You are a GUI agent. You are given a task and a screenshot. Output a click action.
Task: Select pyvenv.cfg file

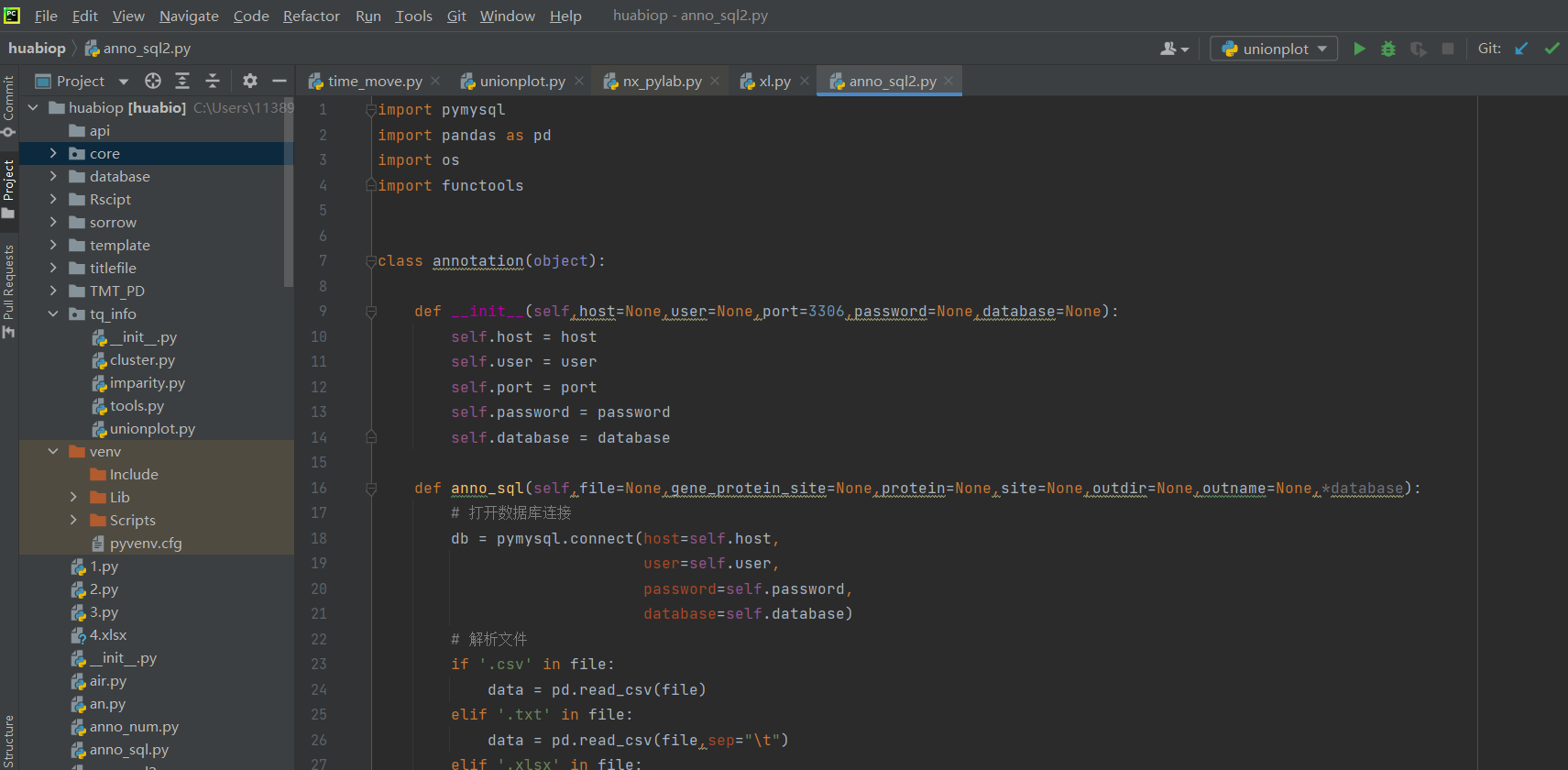[x=146, y=543]
